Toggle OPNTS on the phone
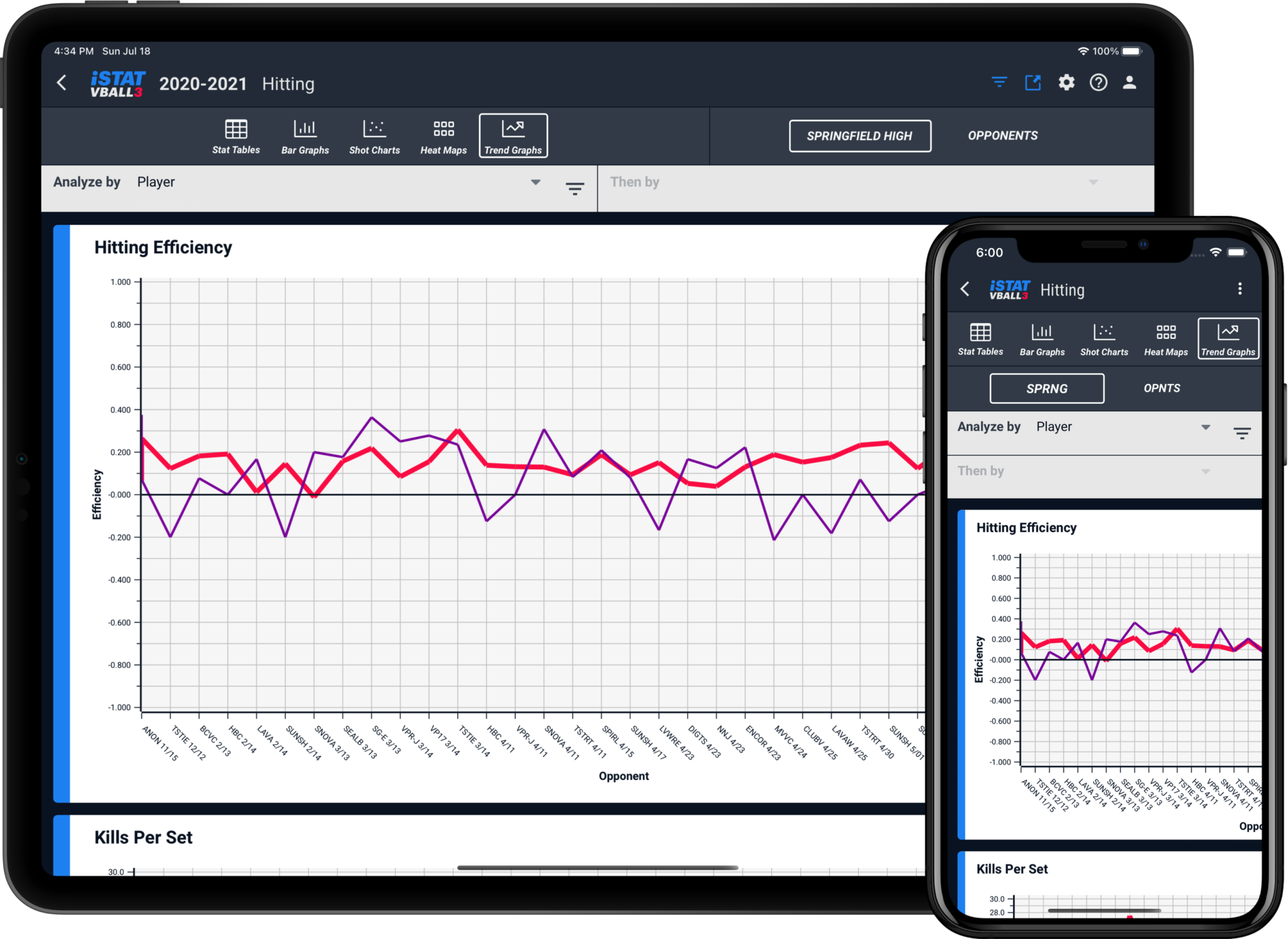The width and height of the screenshot is (1288, 939). [x=1161, y=388]
